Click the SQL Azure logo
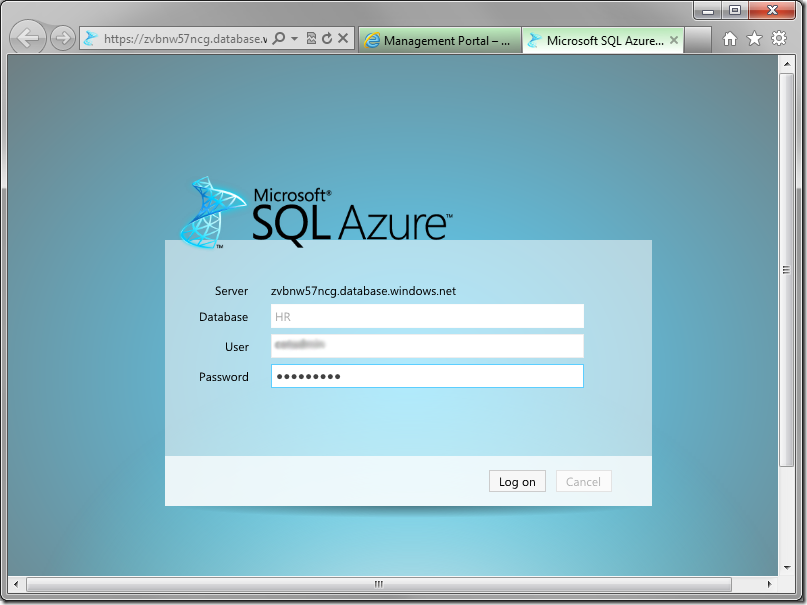This screenshot has width=807, height=605. (315, 213)
